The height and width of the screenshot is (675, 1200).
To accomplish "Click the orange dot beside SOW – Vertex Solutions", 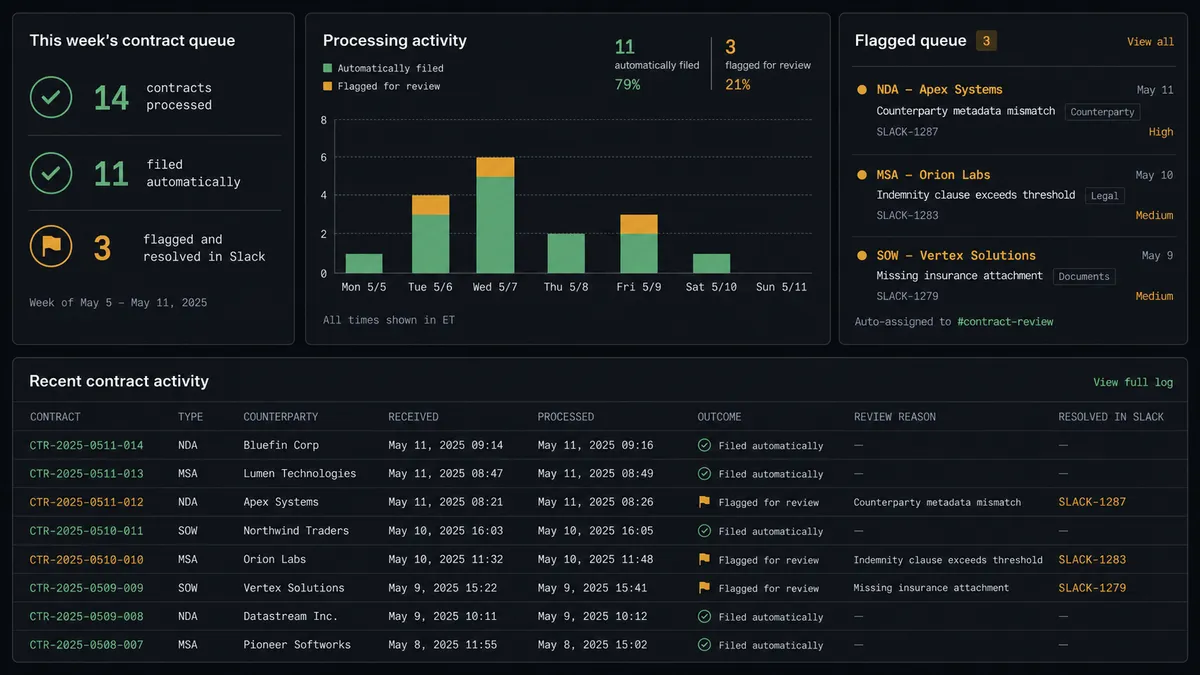I will click(862, 256).
